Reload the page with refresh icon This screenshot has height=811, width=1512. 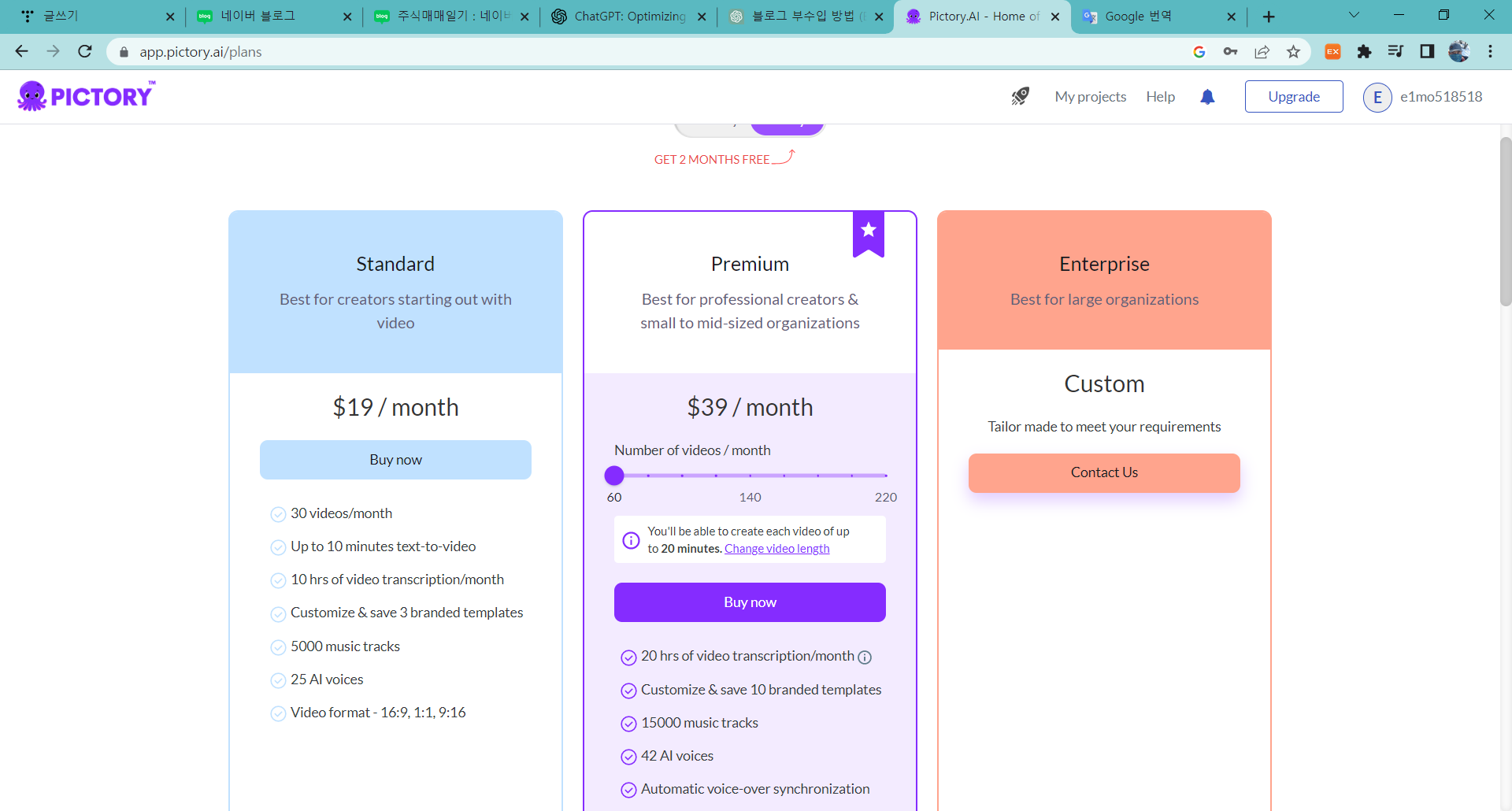click(85, 51)
